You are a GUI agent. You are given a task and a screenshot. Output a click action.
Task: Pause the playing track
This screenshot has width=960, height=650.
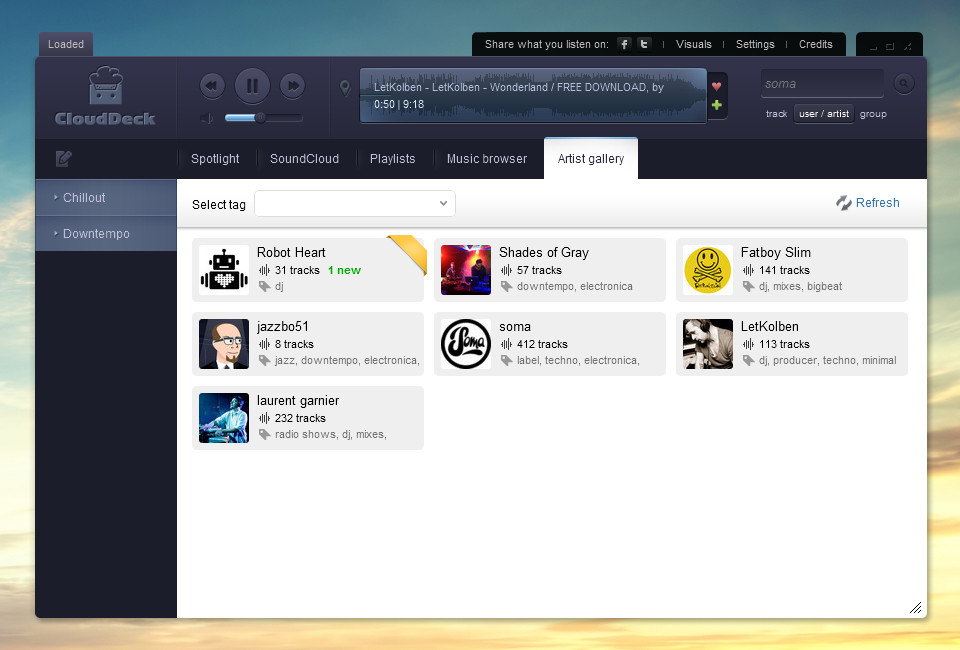pos(252,86)
